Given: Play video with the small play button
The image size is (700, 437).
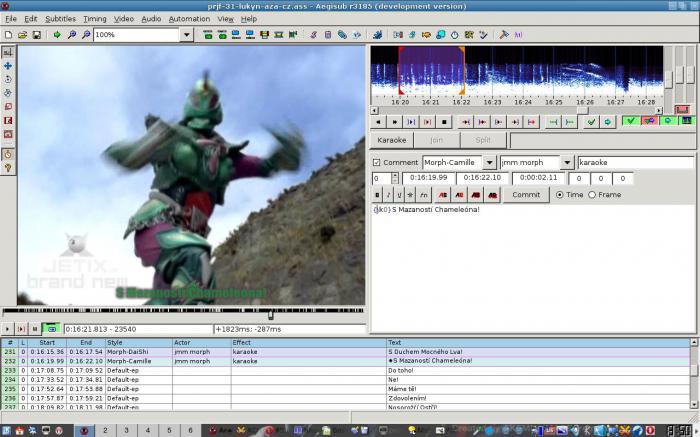Looking at the screenshot, I should click(7, 329).
